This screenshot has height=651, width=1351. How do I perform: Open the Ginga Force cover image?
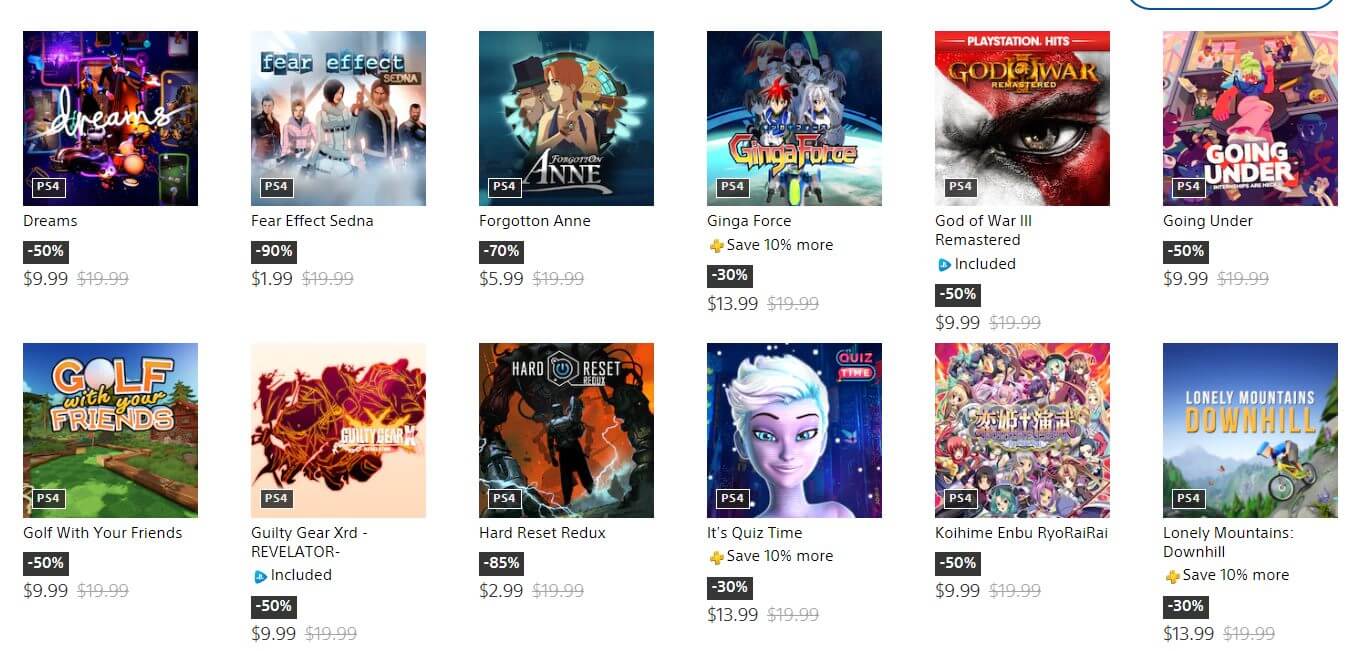(x=794, y=118)
